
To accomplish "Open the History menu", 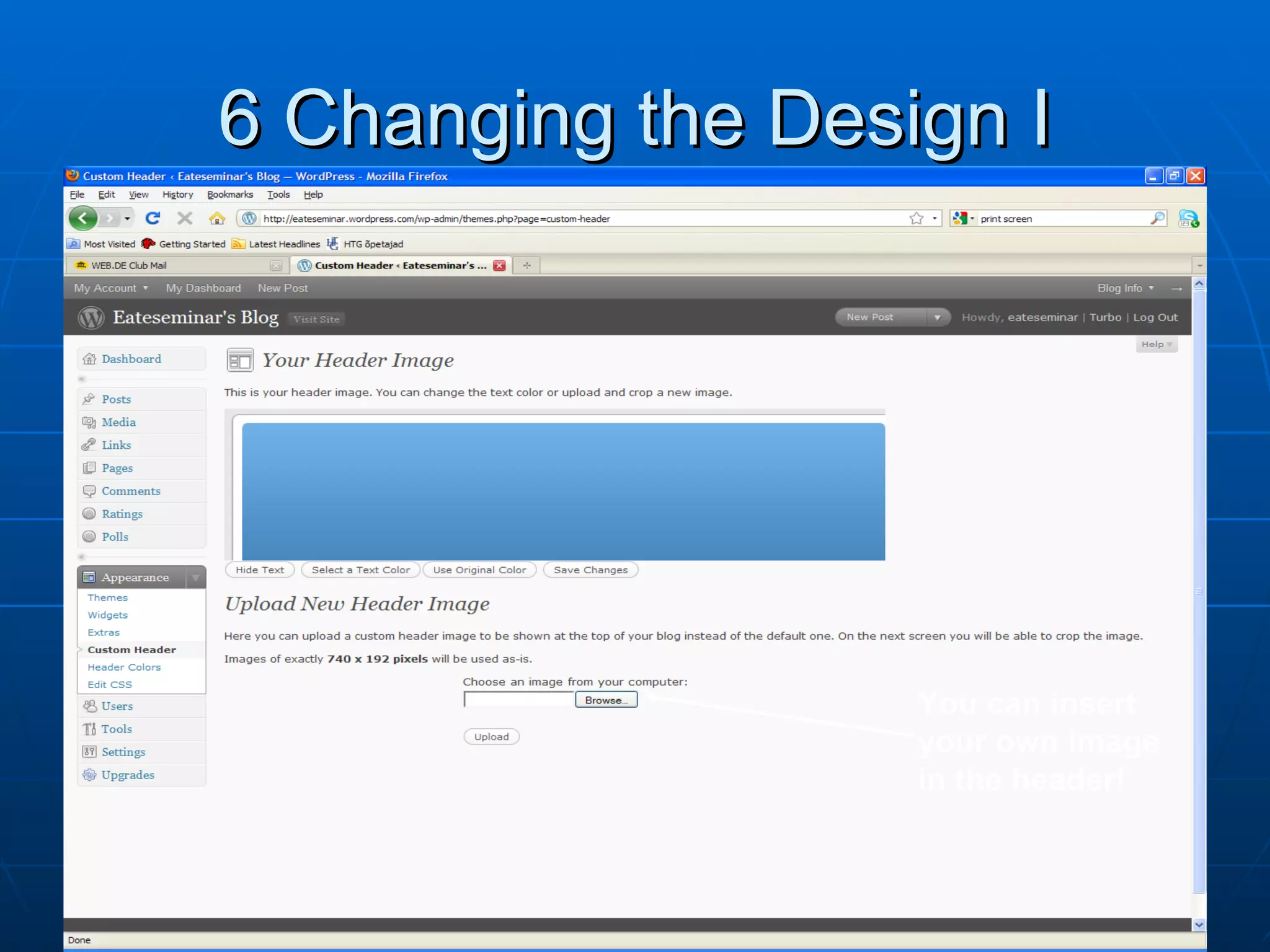I will (178, 195).
